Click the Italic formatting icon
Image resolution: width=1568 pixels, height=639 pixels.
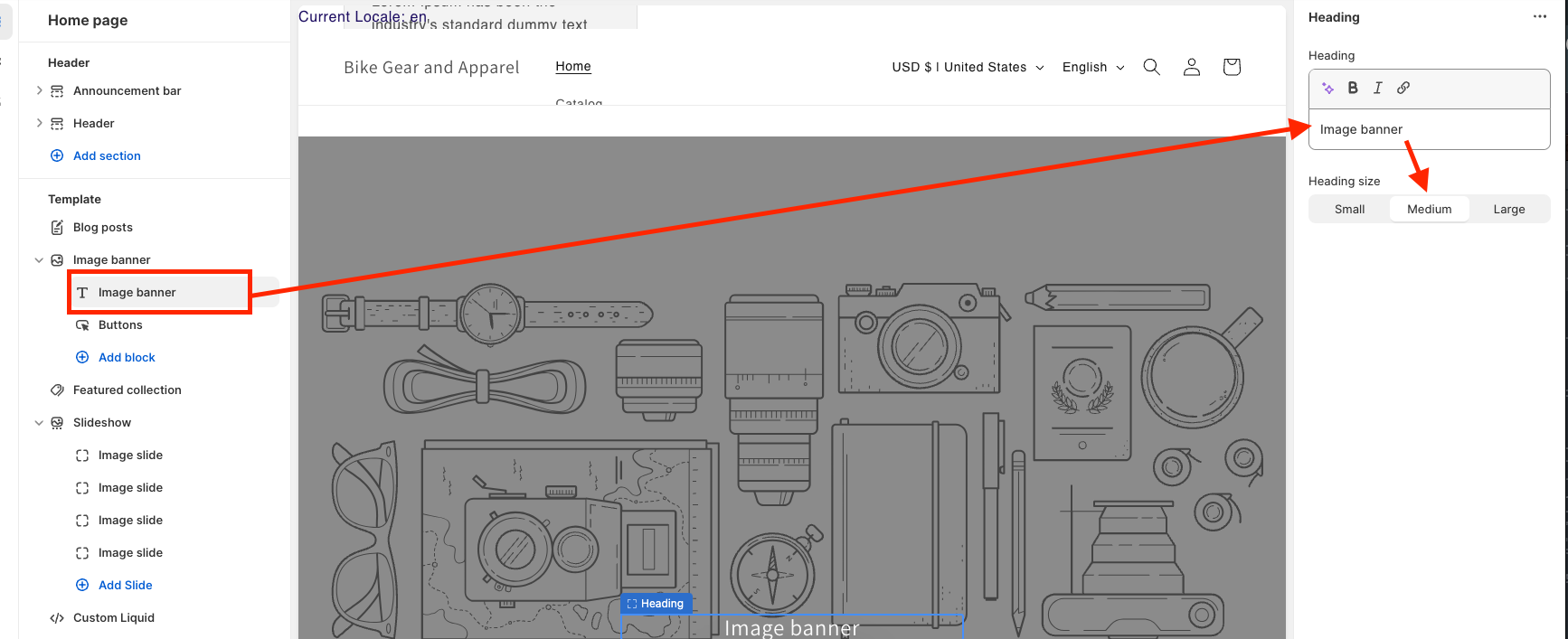1378,88
